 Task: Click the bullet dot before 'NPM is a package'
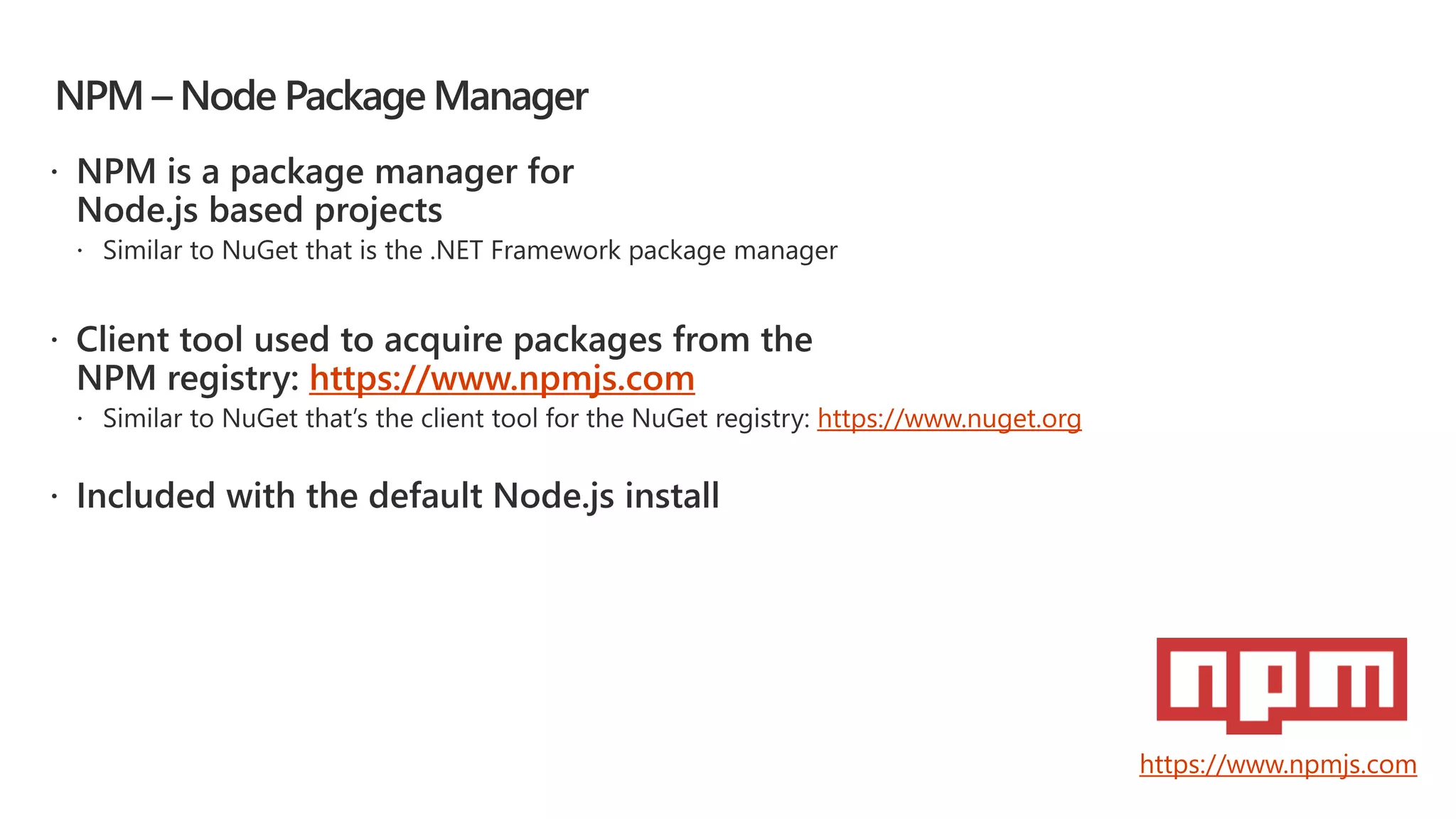[x=53, y=172]
